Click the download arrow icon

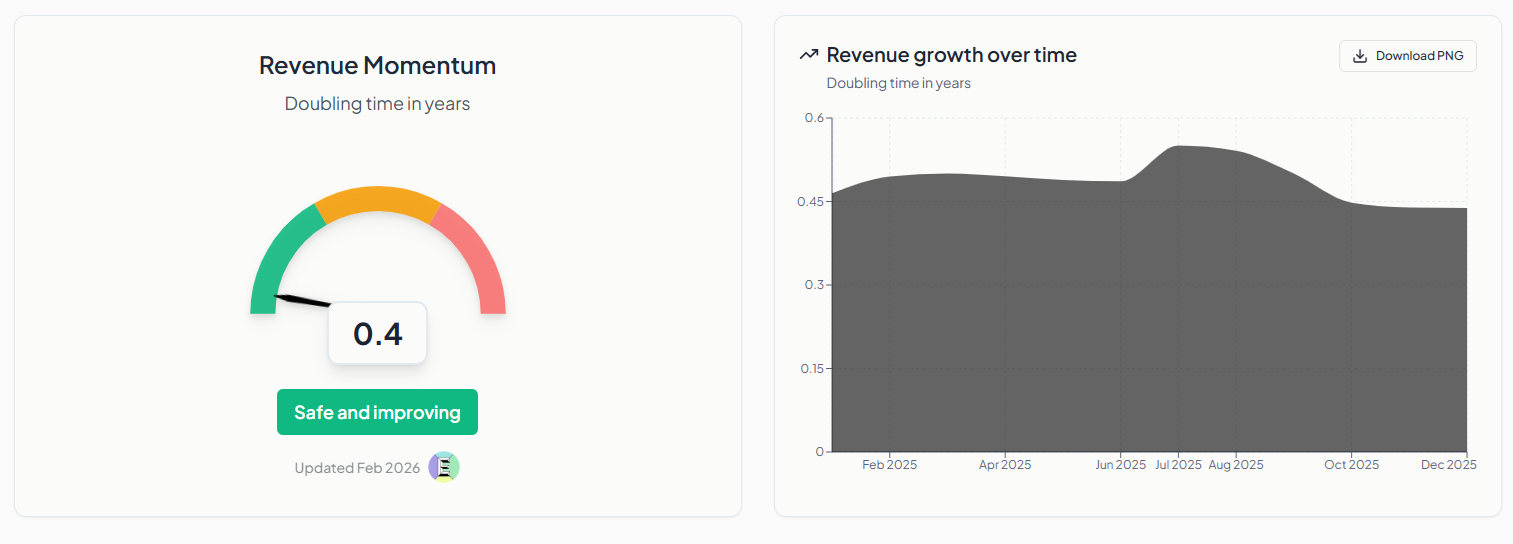1359,56
